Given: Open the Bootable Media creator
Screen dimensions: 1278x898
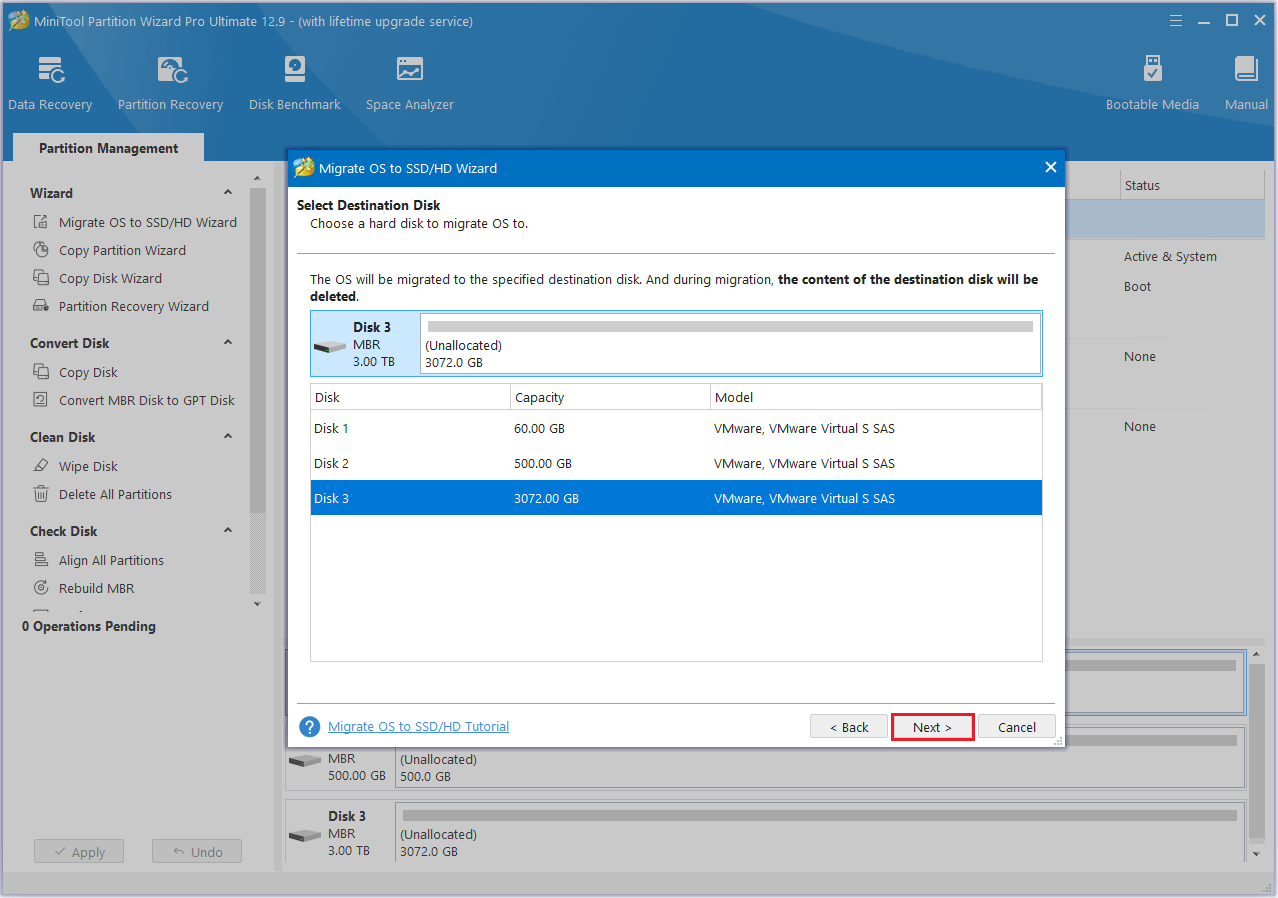Looking at the screenshot, I should [x=1152, y=80].
